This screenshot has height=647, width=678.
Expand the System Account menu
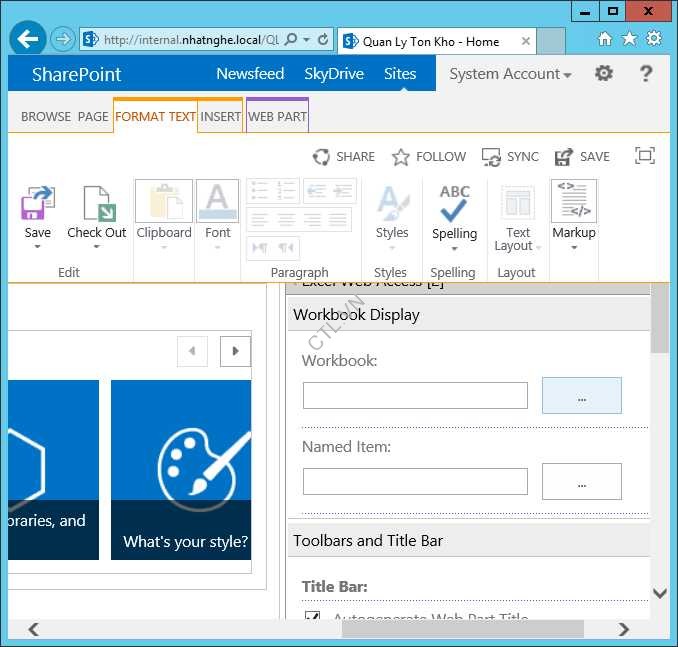pos(510,74)
